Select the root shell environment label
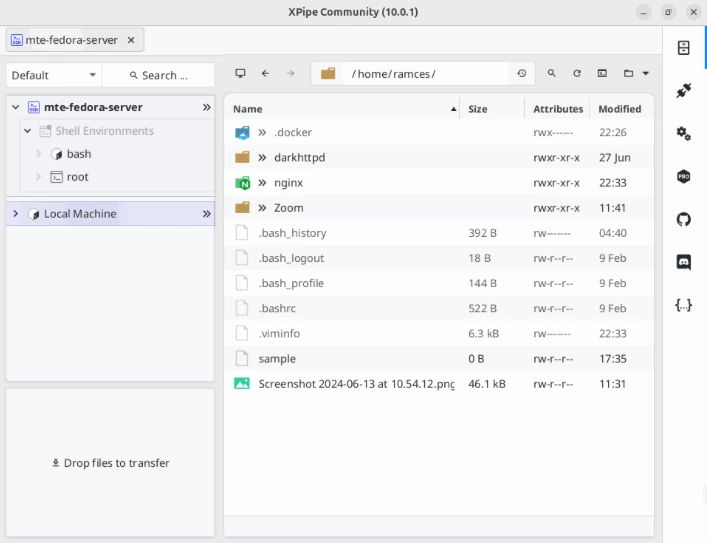 click(x=78, y=177)
